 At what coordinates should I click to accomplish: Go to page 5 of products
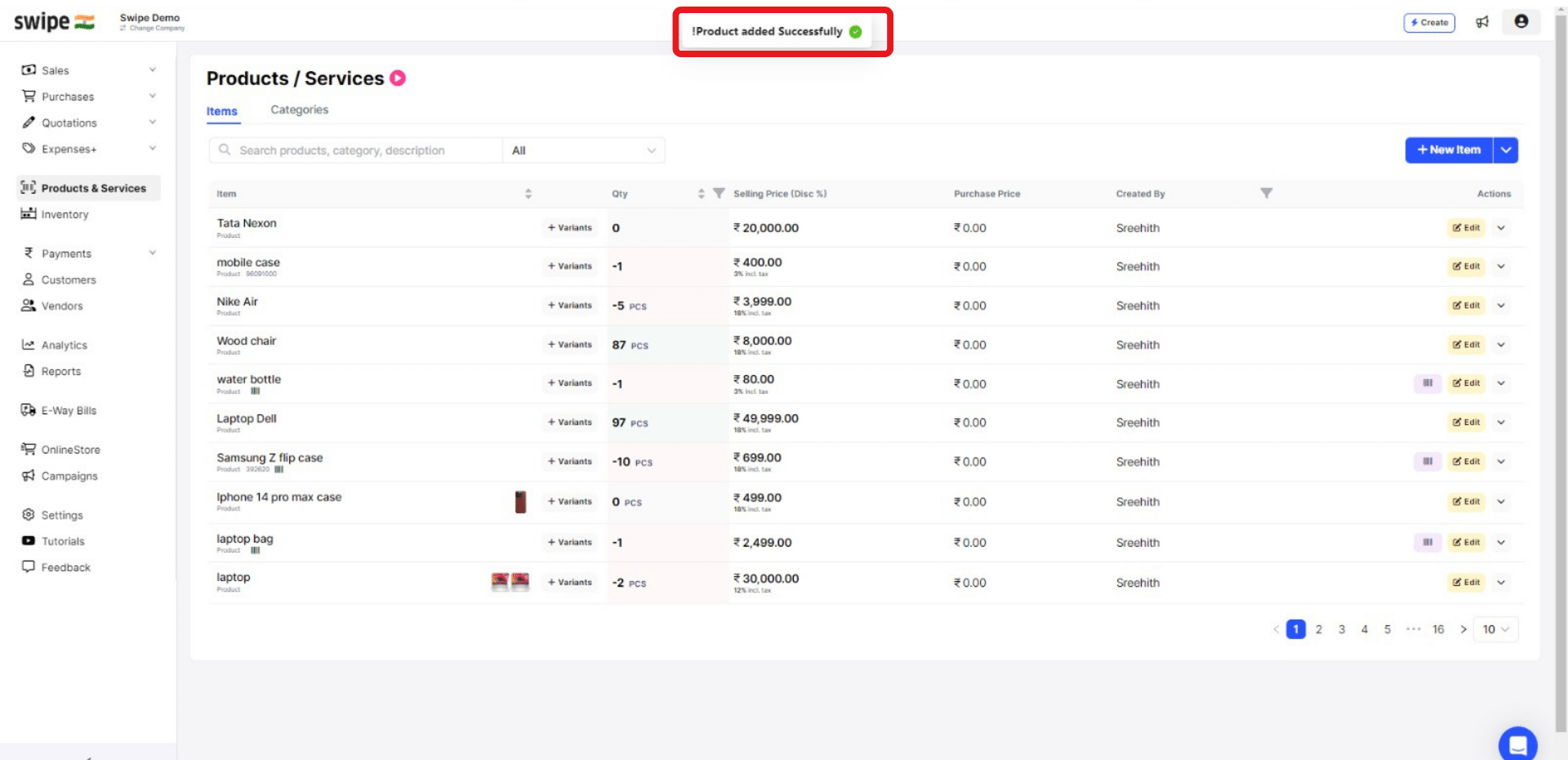[1387, 629]
